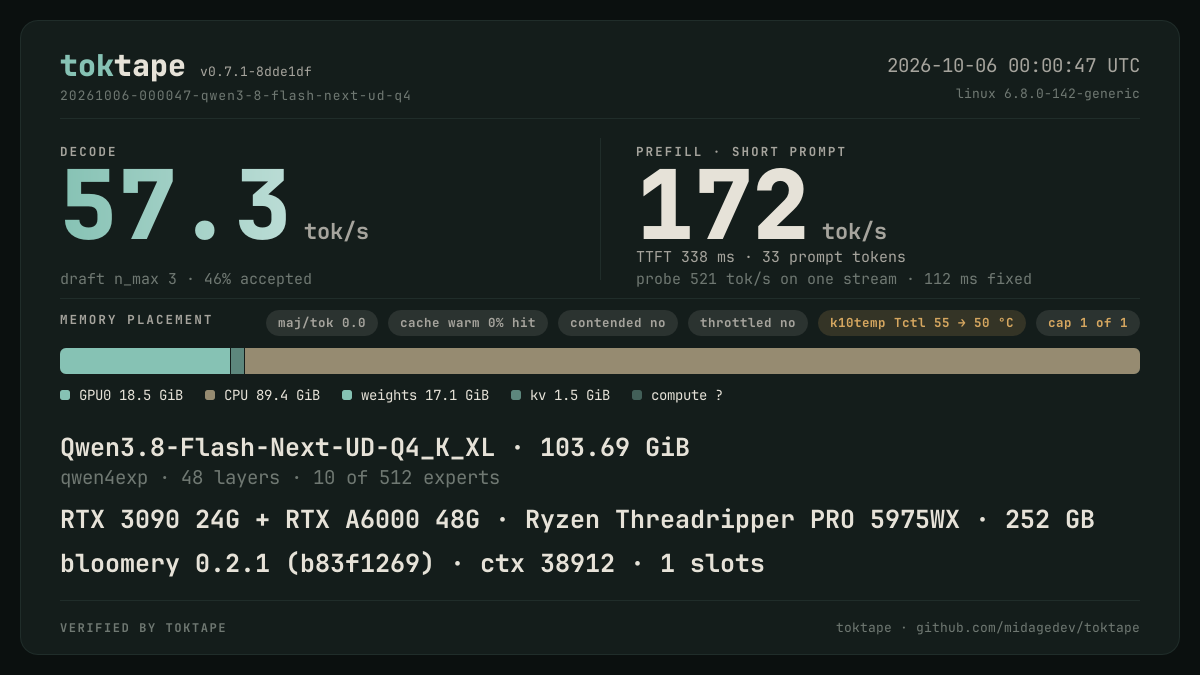Viewport: 1200px width, 675px height.
Task: Click the DECODE section label
Action: [x=88, y=152]
